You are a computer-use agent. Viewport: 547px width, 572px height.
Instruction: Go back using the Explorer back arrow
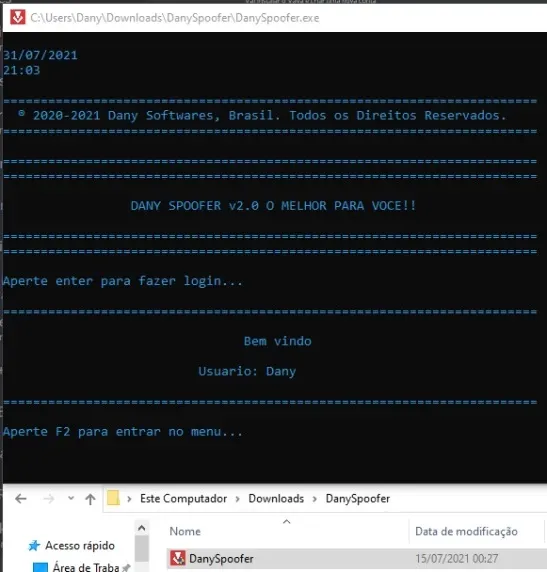point(21,499)
